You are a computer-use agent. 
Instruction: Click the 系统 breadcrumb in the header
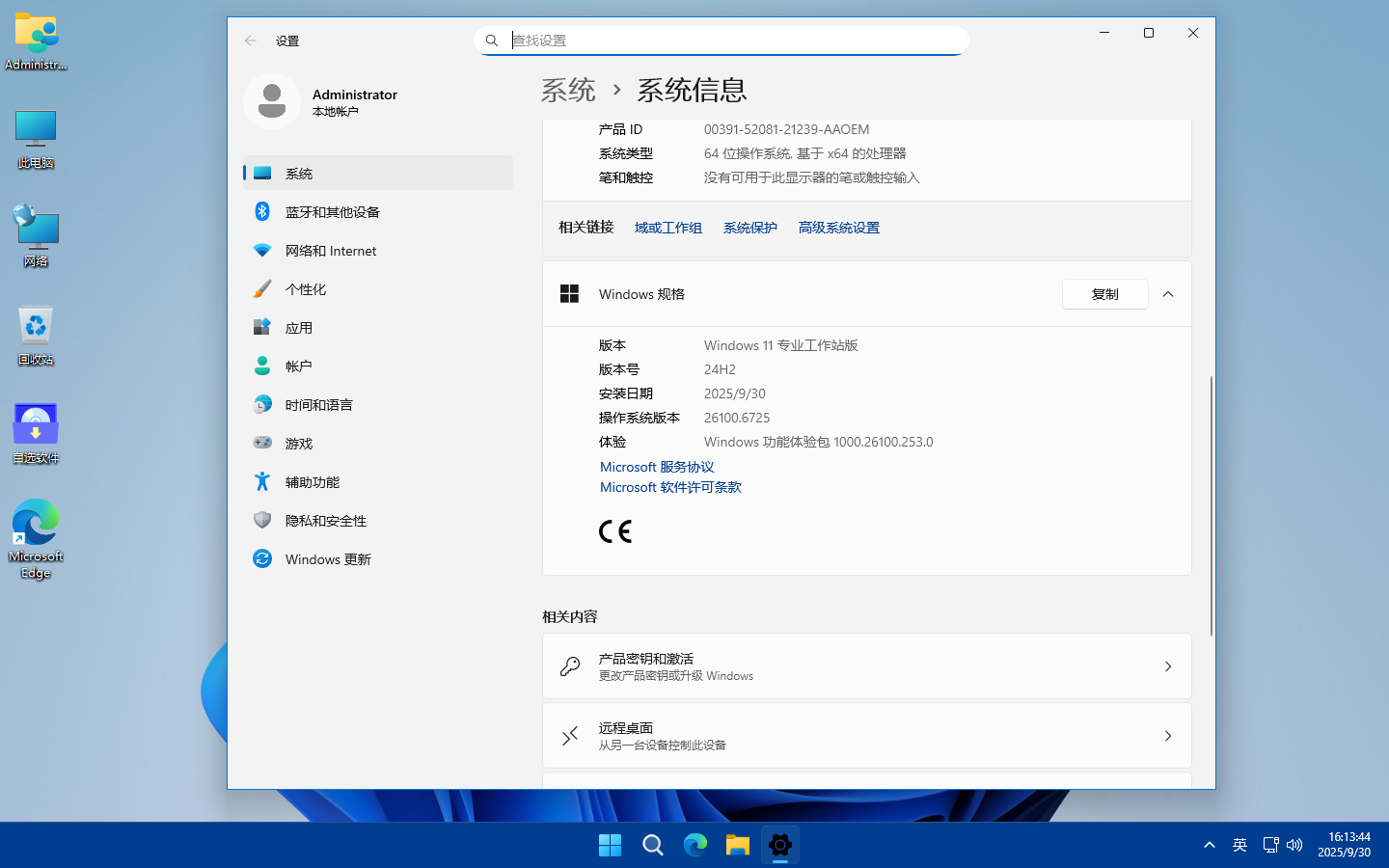568,91
